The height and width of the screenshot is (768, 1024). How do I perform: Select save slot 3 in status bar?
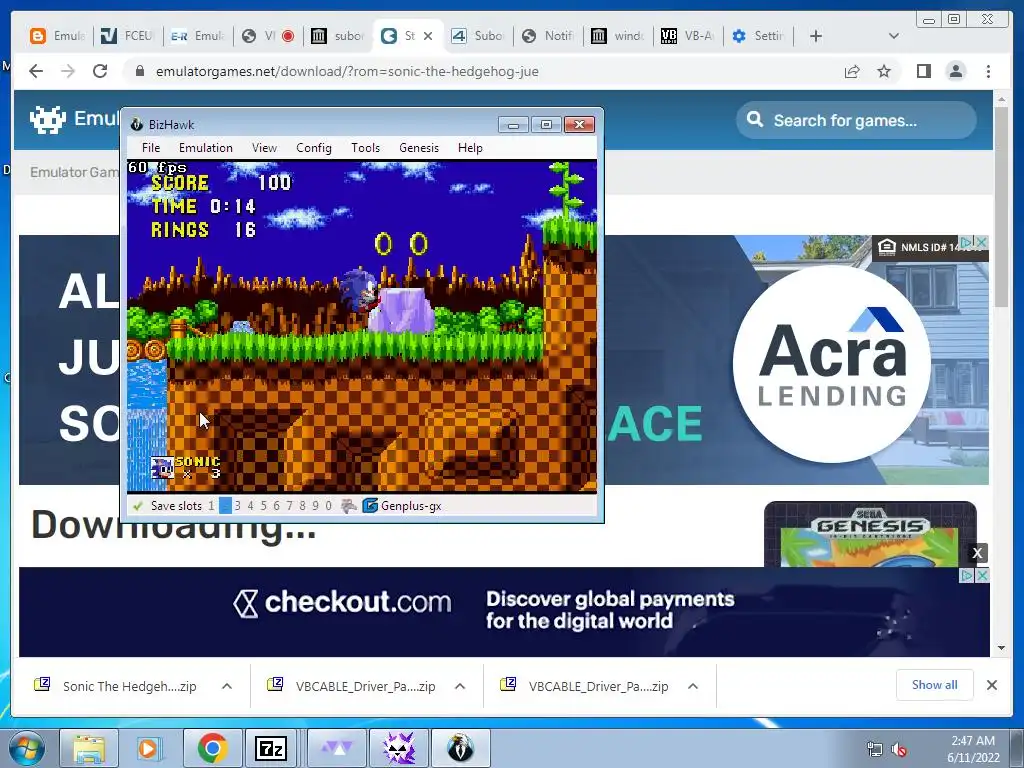pos(238,505)
